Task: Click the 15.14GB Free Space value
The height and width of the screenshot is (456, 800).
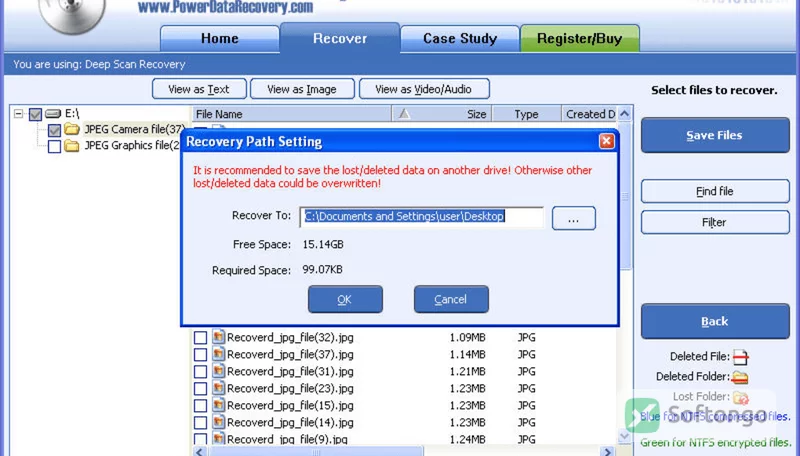Action: [323, 244]
